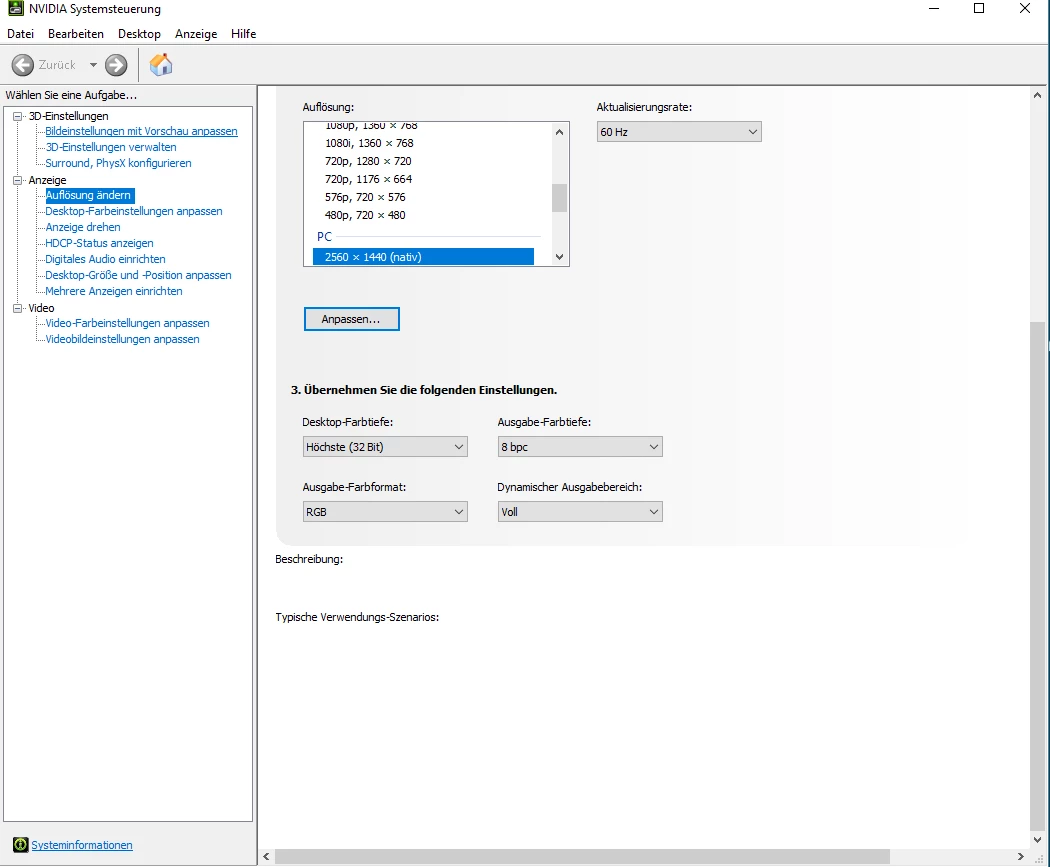Click the resolution list scrollbar thumb
Image resolution: width=1050 pixels, height=867 pixels.
coord(560,198)
